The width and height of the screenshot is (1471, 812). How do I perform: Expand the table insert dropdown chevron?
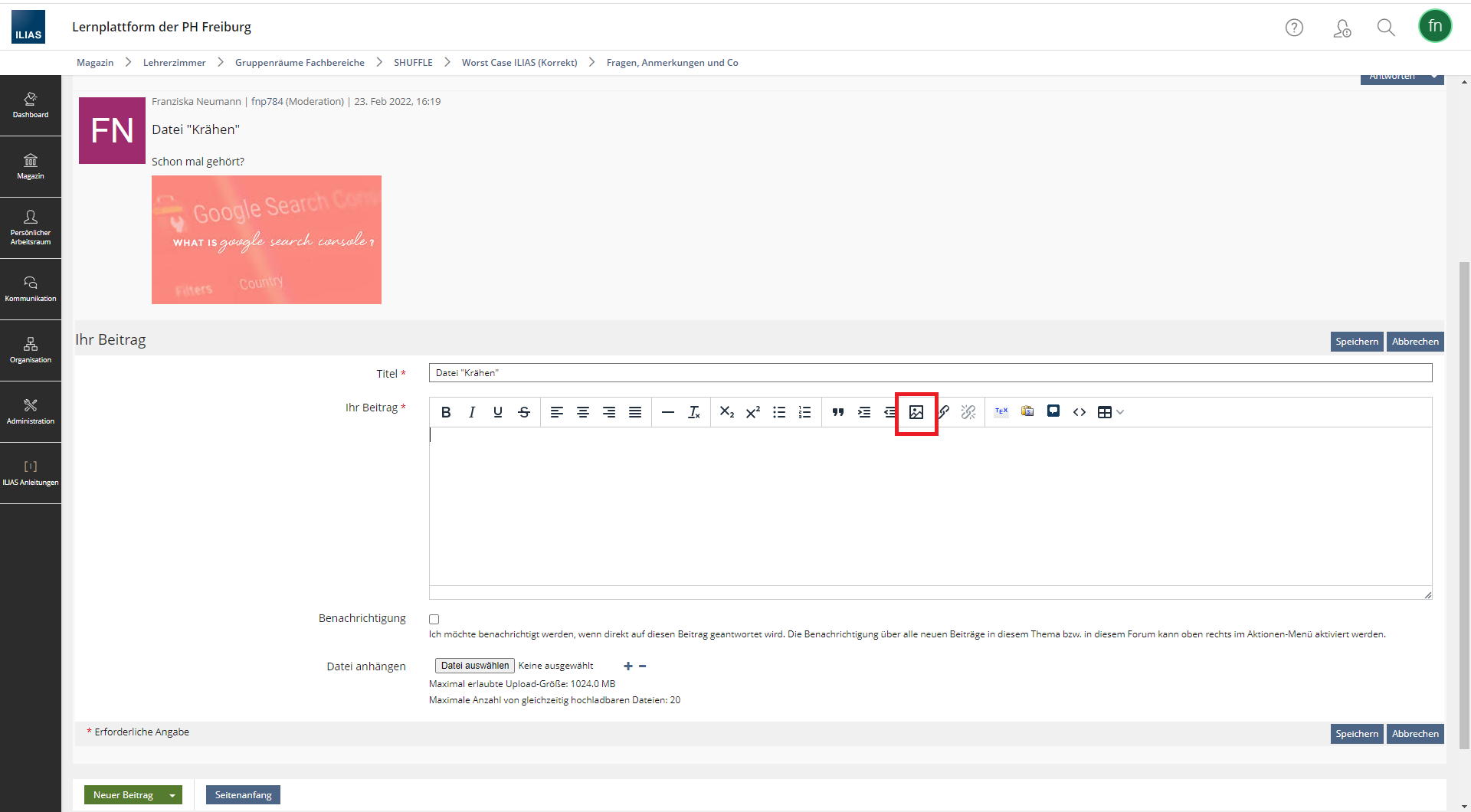pos(1121,412)
